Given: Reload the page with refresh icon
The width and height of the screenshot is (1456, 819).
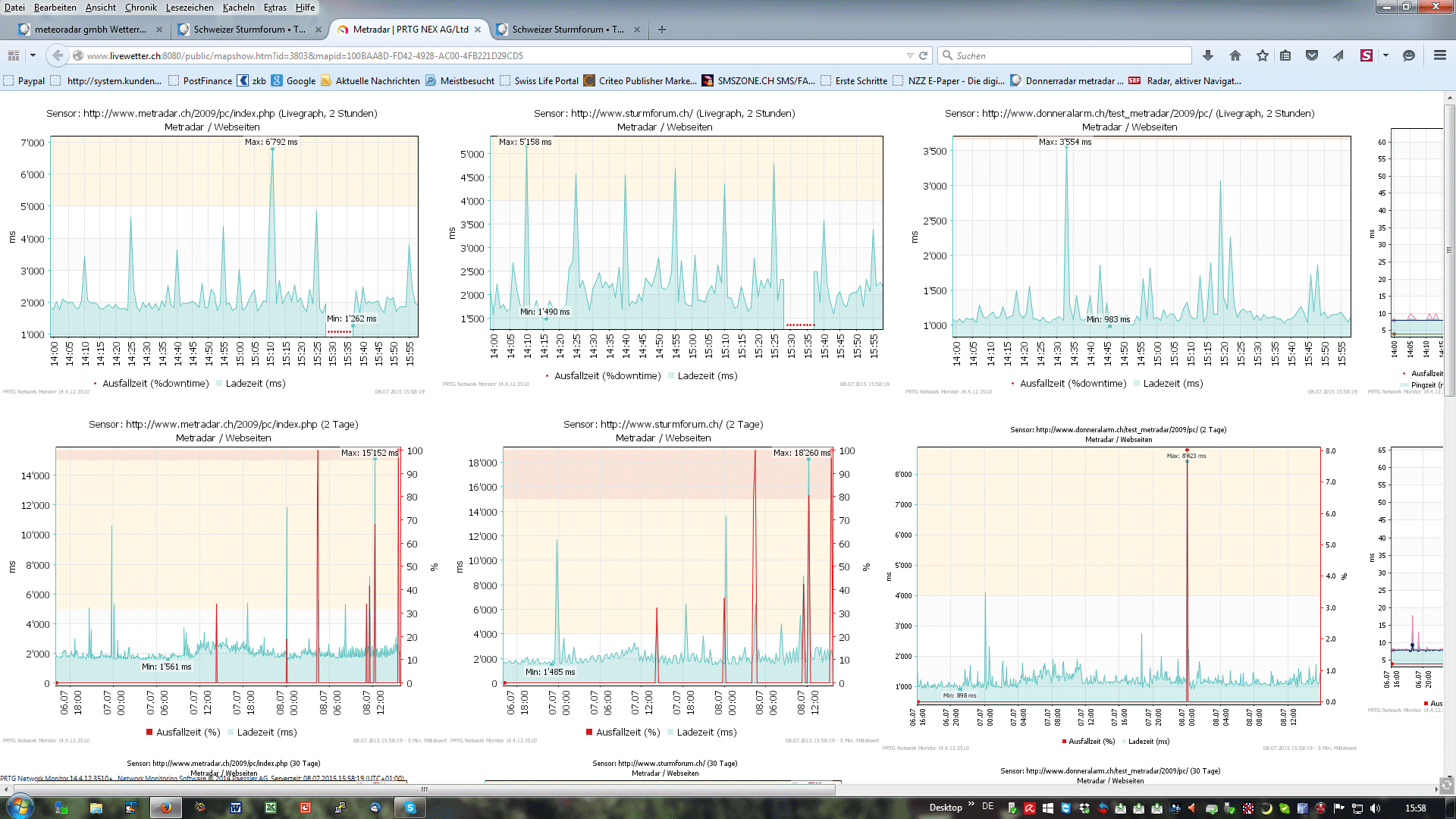Looking at the screenshot, I should click(924, 55).
